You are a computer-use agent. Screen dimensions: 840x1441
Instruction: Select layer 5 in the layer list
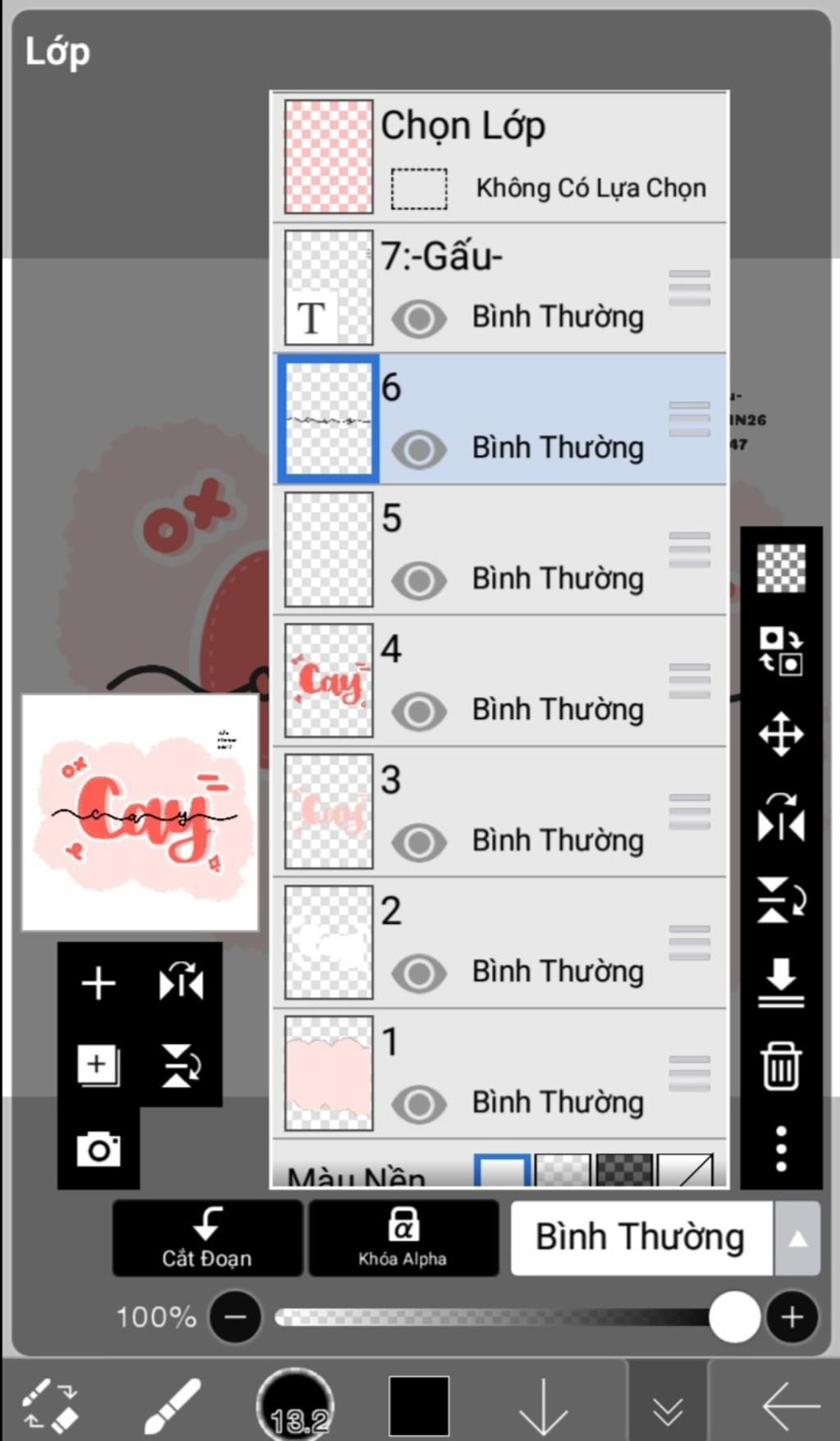[500, 550]
